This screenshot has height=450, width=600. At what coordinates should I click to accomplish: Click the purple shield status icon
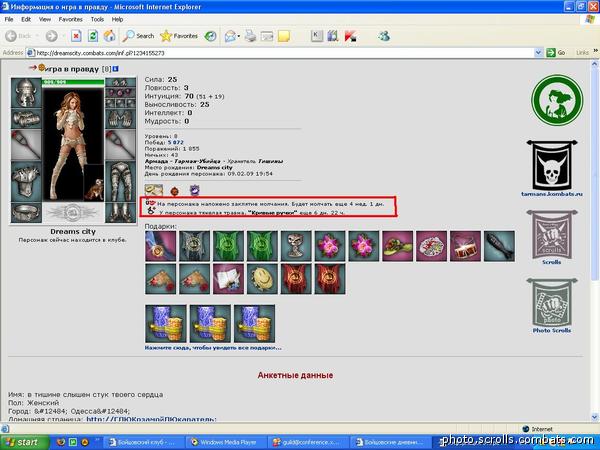coord(195,190)
